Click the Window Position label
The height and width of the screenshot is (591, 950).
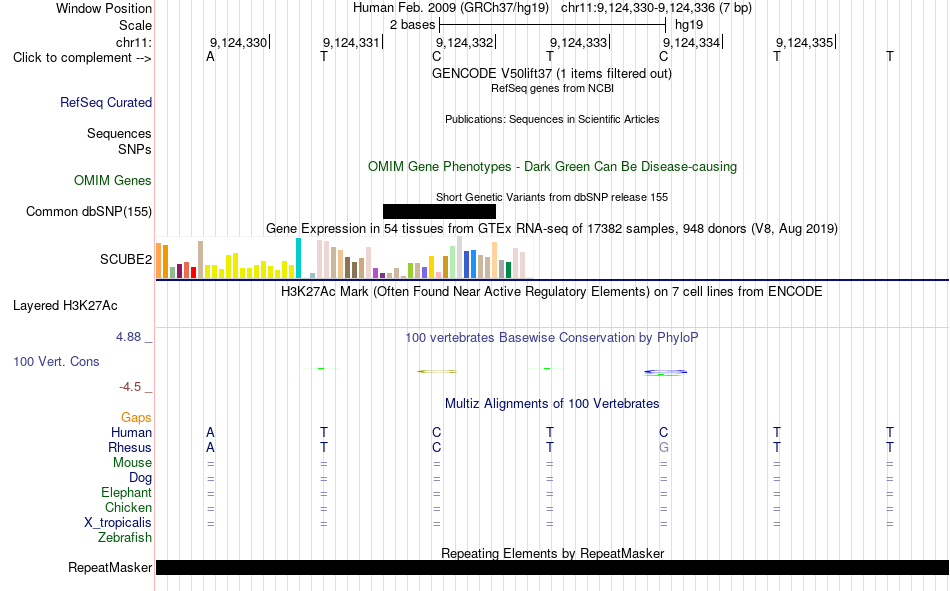[104, 8]
